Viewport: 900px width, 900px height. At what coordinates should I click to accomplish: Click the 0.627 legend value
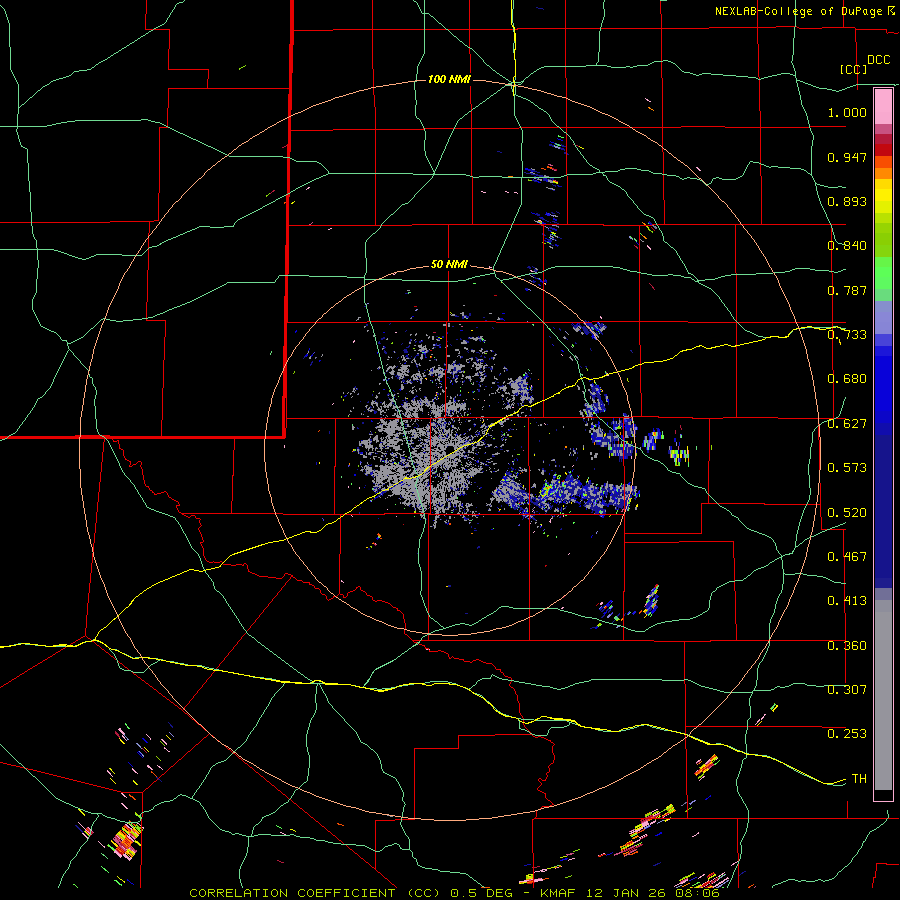[847, 424]
